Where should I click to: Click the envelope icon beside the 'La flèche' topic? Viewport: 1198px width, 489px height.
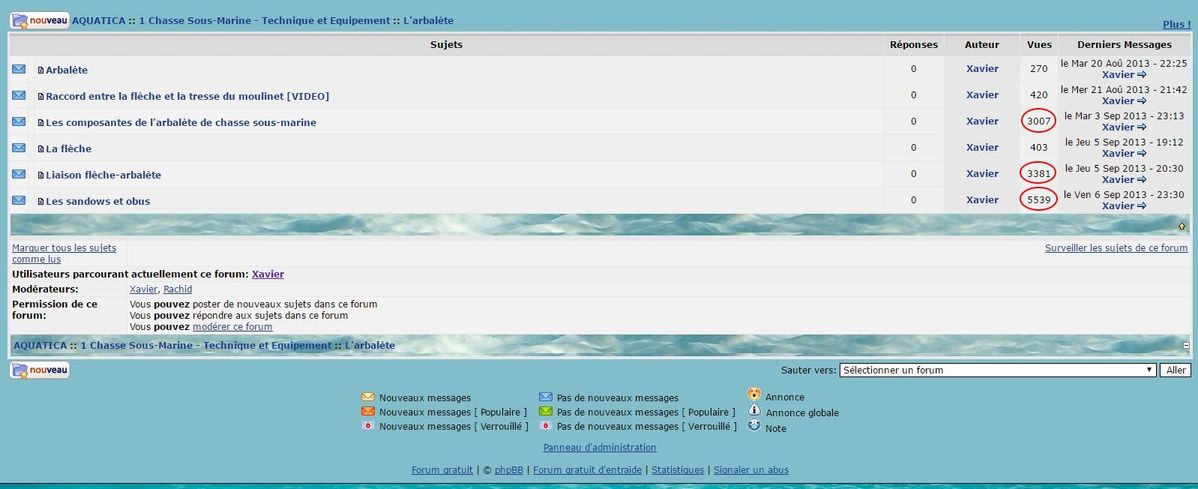coord(19,148)
